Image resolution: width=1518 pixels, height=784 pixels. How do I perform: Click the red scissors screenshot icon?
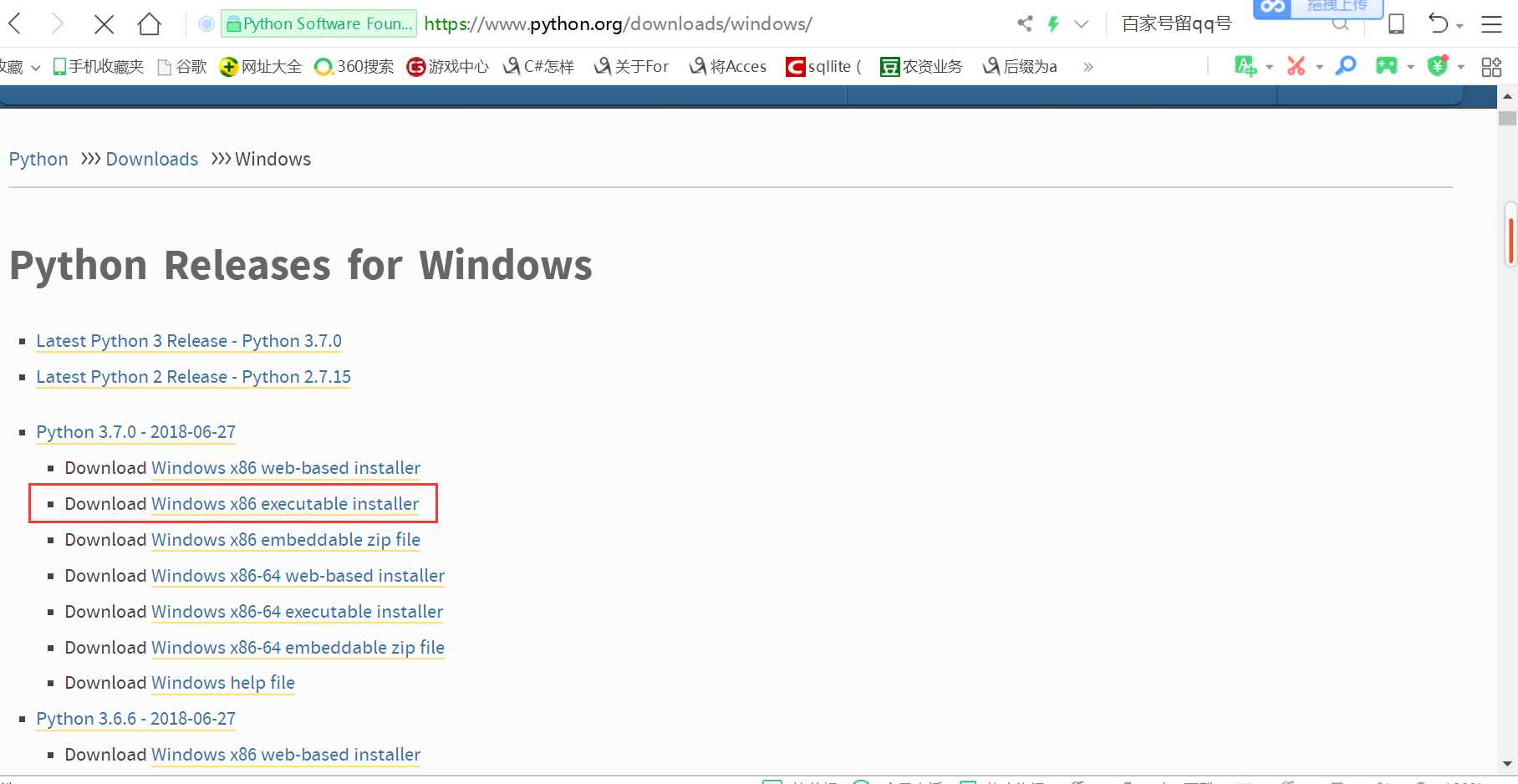tap(1296, 66)
